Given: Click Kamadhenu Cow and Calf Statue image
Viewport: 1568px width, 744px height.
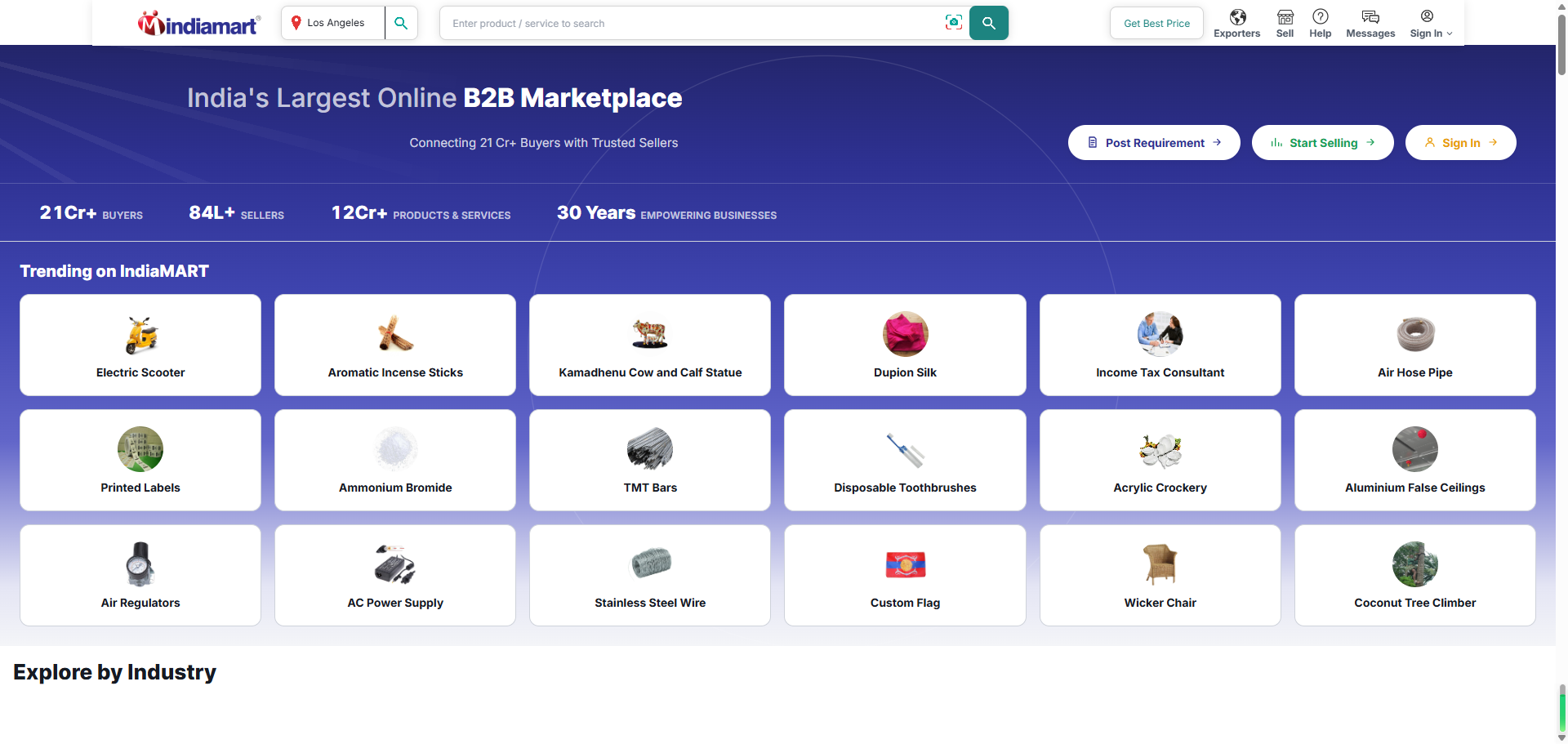Looking at the screenshot, I should 650,334.
